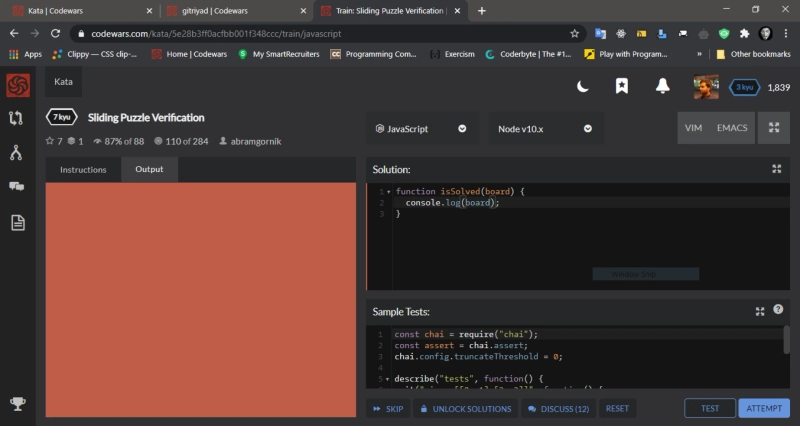Open author abramgornik profile link
Screen dimensions: 800x426
click(x=256, y=141)
